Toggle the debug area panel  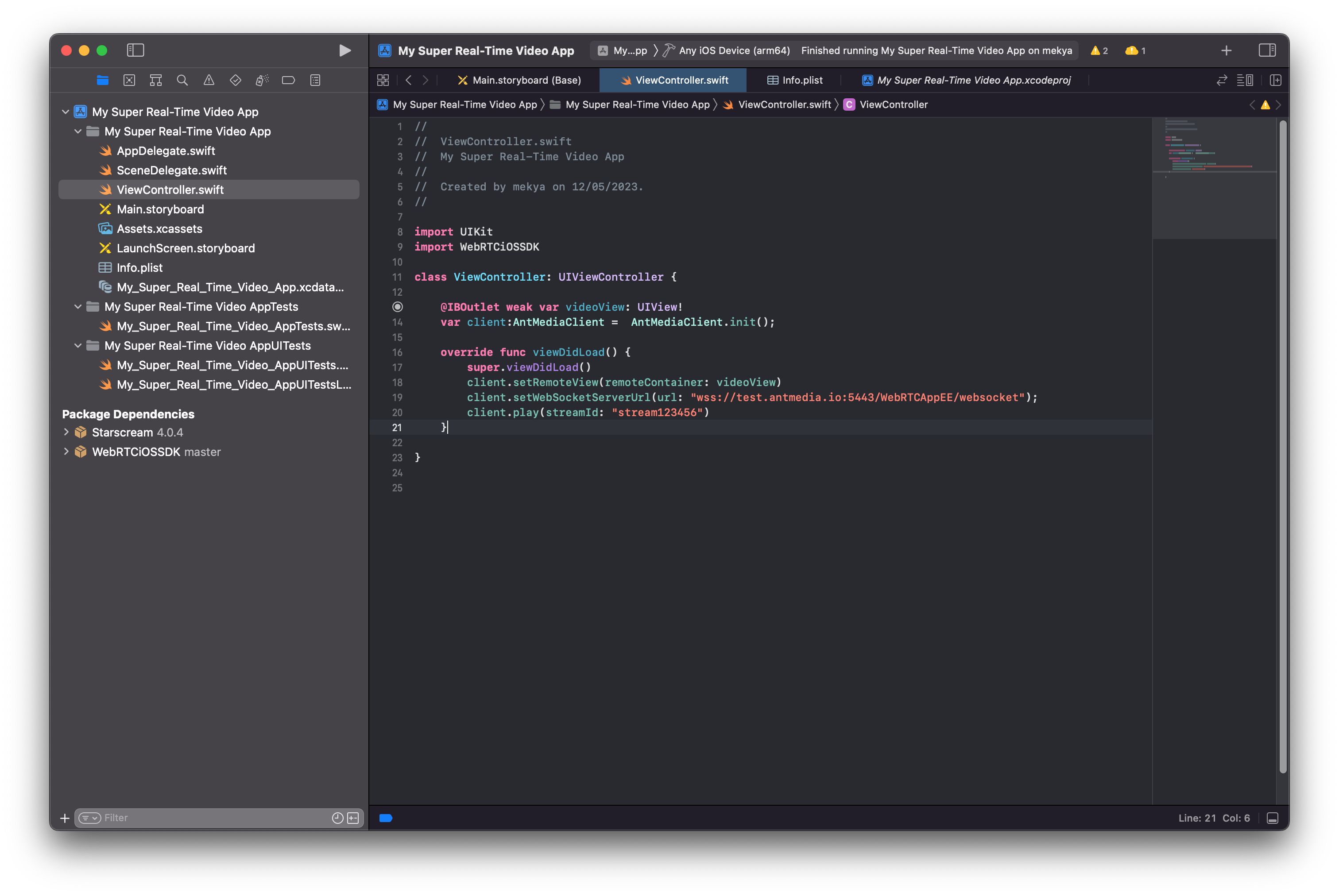(1273, 818)
